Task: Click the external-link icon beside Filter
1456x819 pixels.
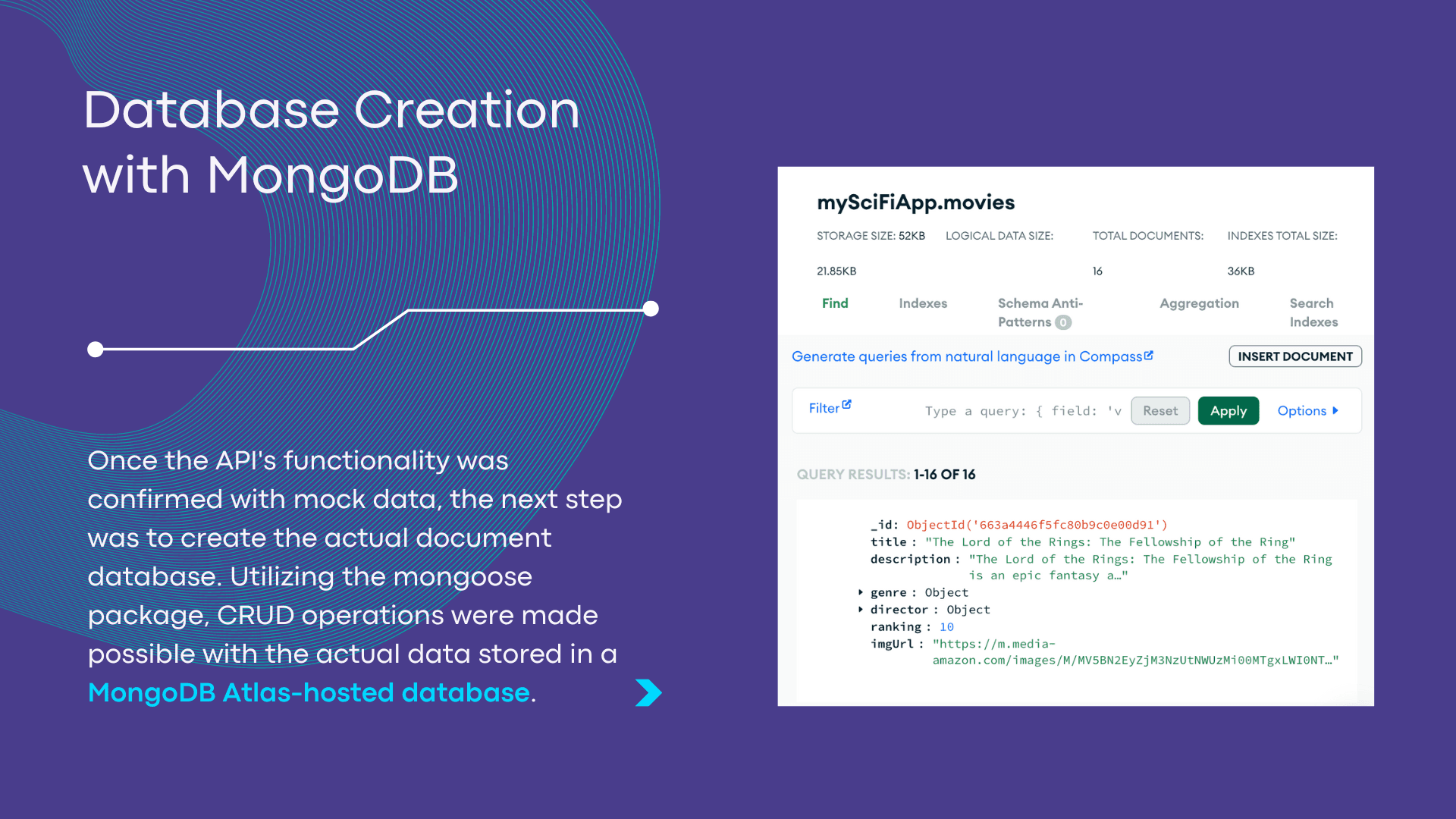Action: tap(847, 405)
